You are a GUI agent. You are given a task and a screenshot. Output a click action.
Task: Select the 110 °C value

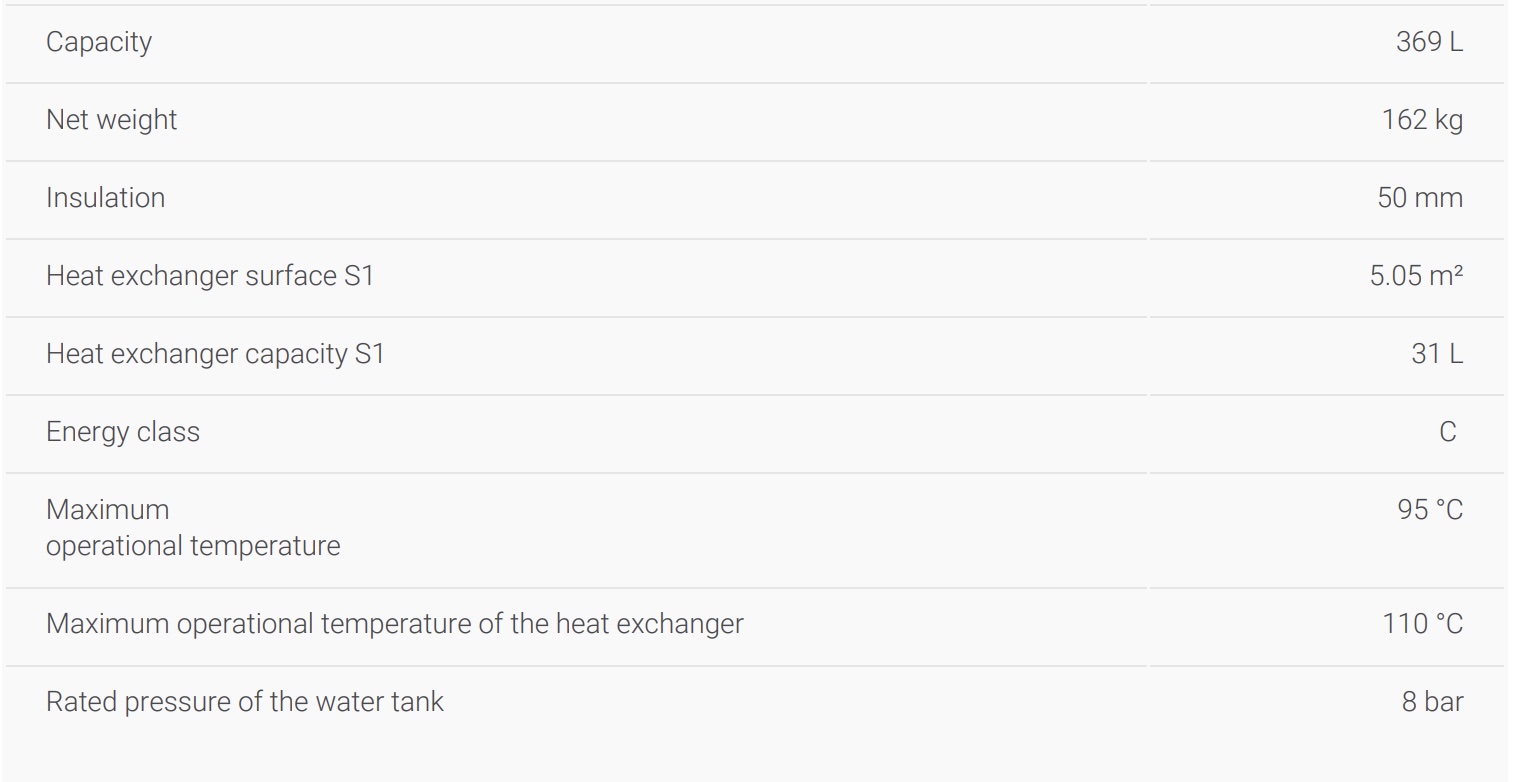[x=1423, y=624]
